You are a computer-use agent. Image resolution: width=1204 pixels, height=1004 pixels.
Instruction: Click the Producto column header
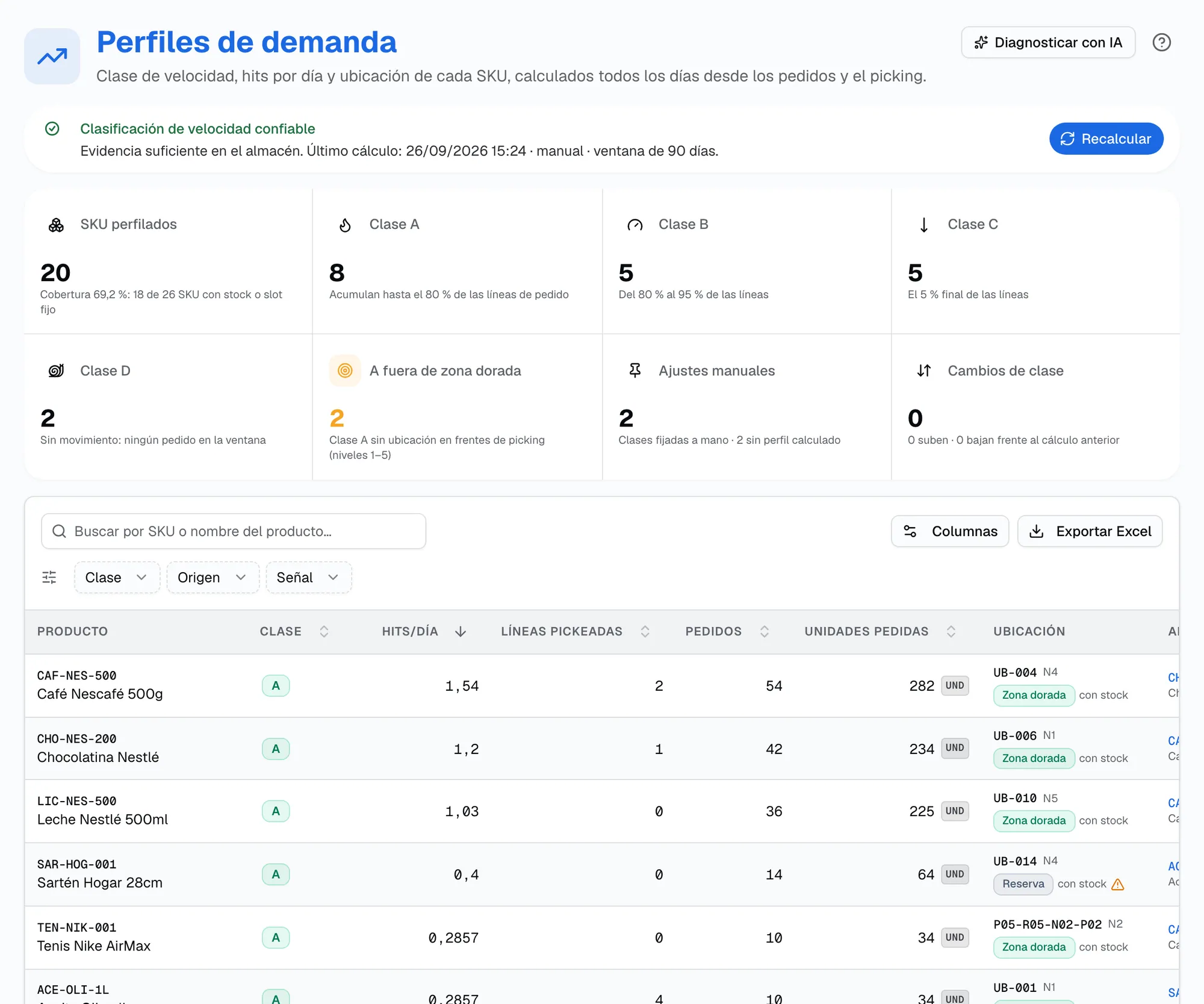(73, 631)
